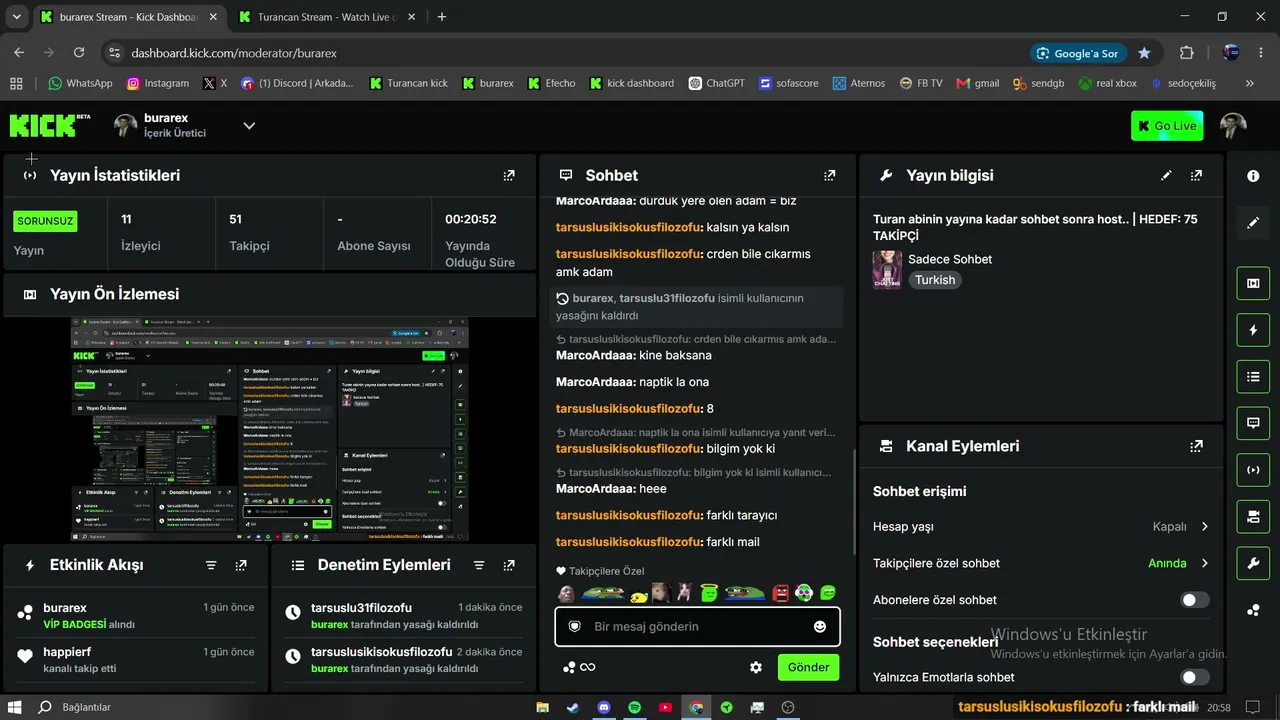Reload the page
This screenshot has width=1280, height=720.
point(79,53)
